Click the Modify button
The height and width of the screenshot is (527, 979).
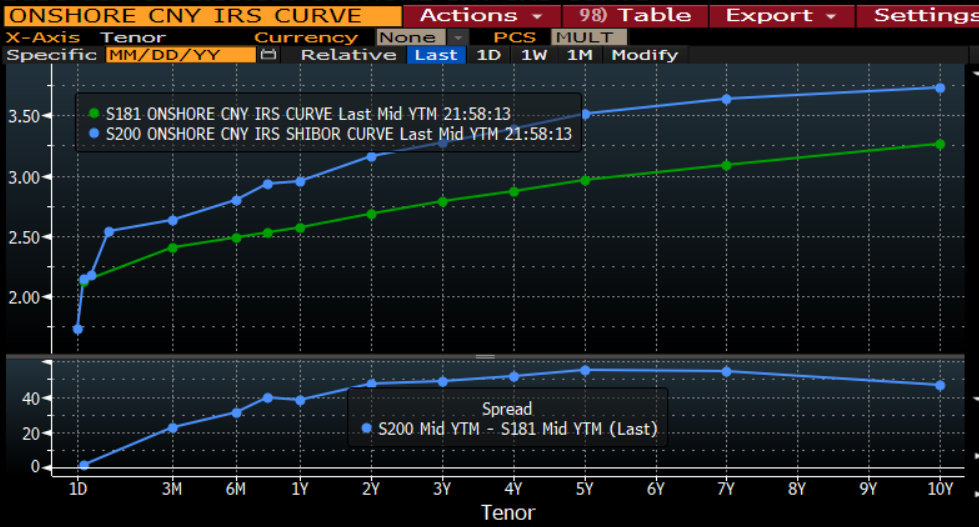[x=644, y=55]
